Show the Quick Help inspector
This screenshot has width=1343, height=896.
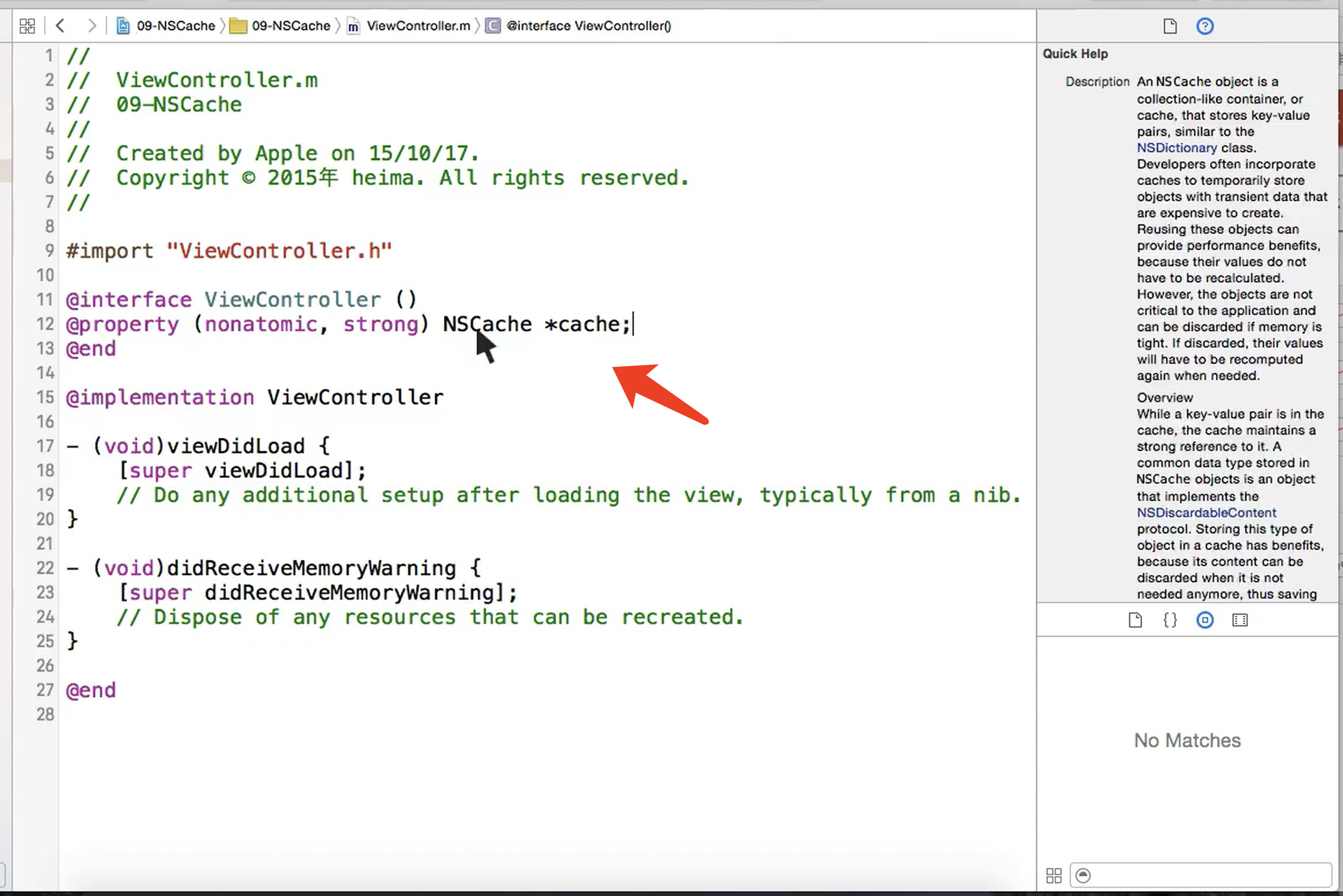point(1205,26)
